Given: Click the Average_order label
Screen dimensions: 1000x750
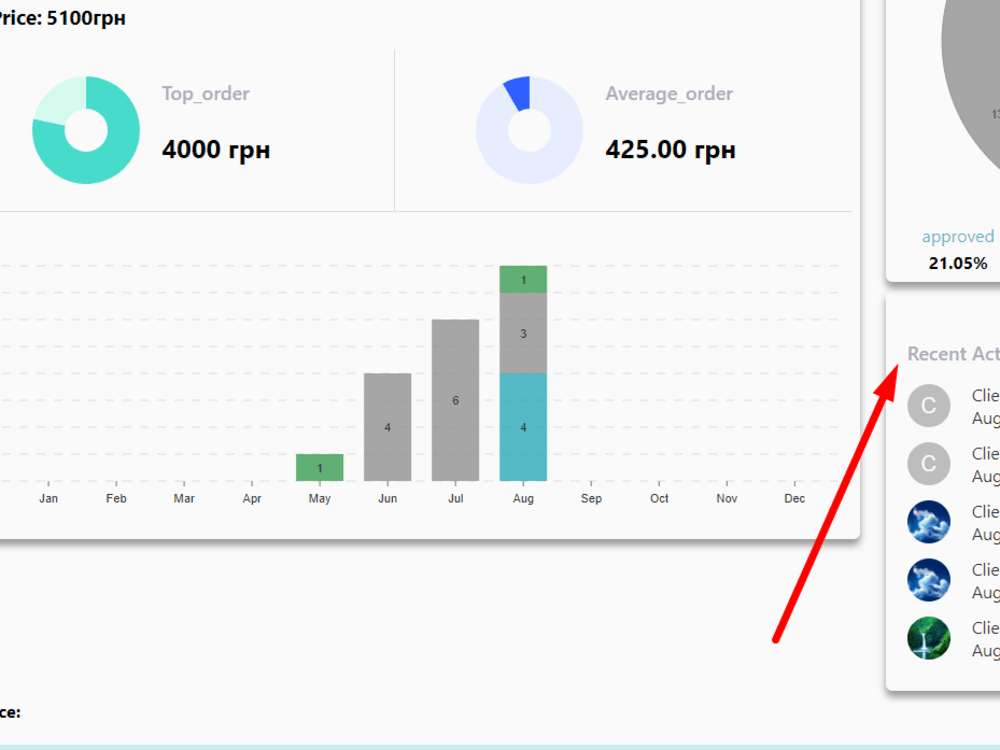Looking at the screenshot, I should coord(669,94).
